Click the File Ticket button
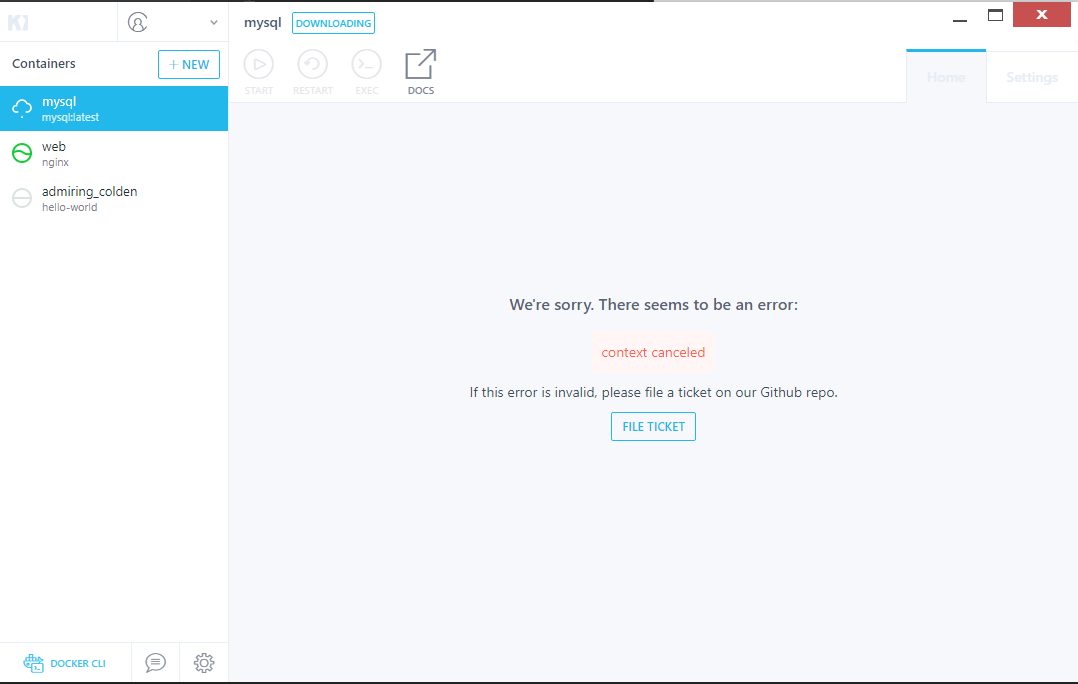This screenshot has width=1078, height=684. point(653,427)
